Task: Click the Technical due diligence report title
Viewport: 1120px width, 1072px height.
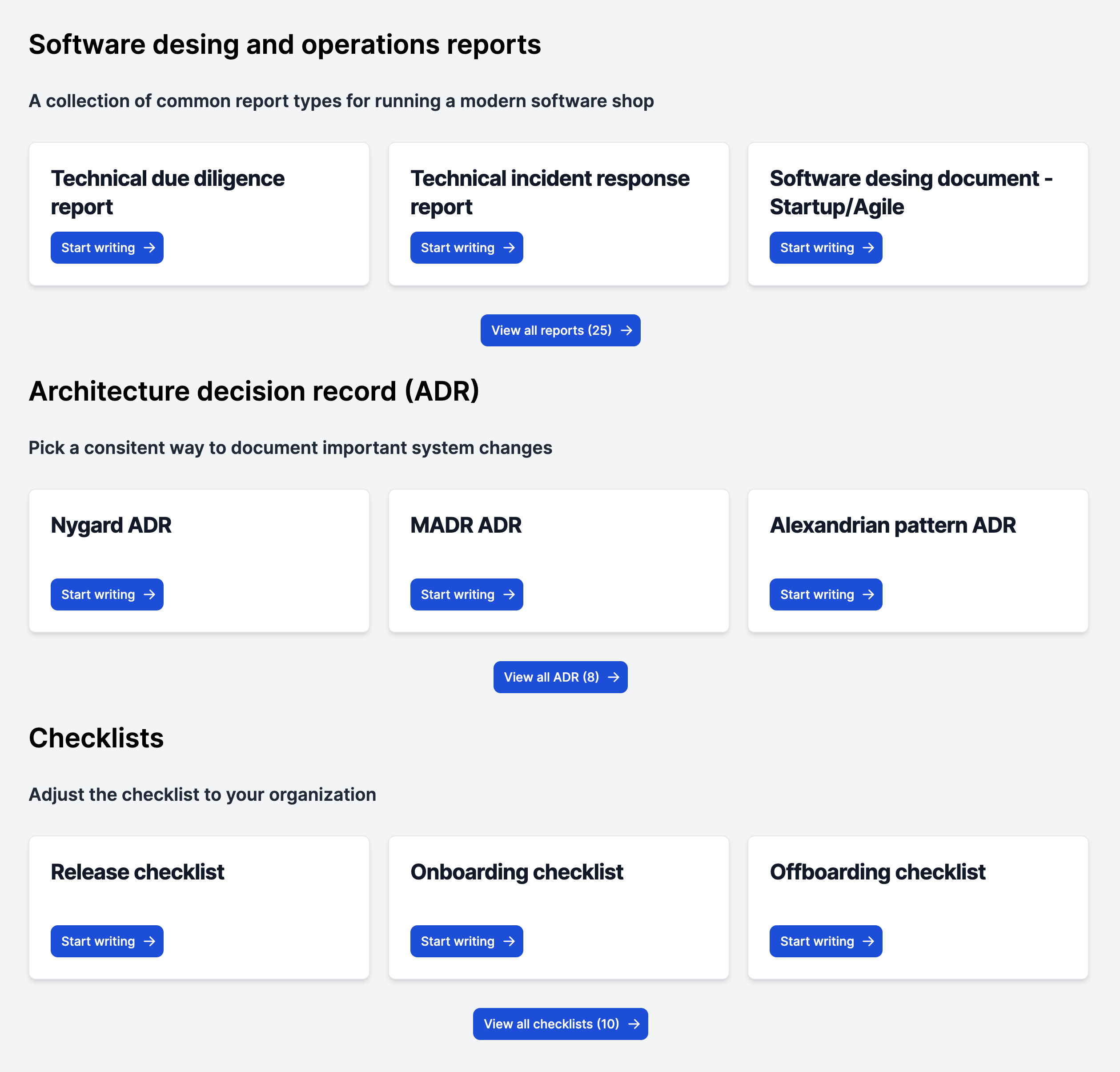Action: (168, 193)
